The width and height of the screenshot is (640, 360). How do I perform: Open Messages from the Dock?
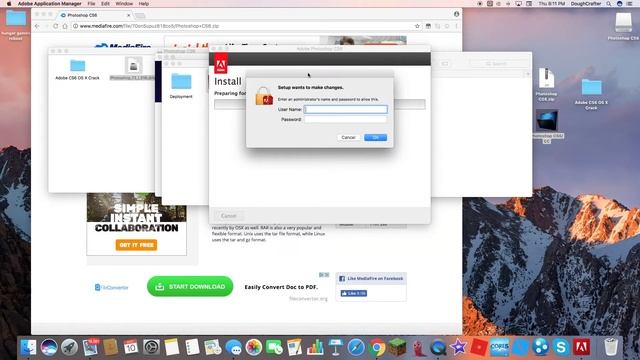coord(233,347)
